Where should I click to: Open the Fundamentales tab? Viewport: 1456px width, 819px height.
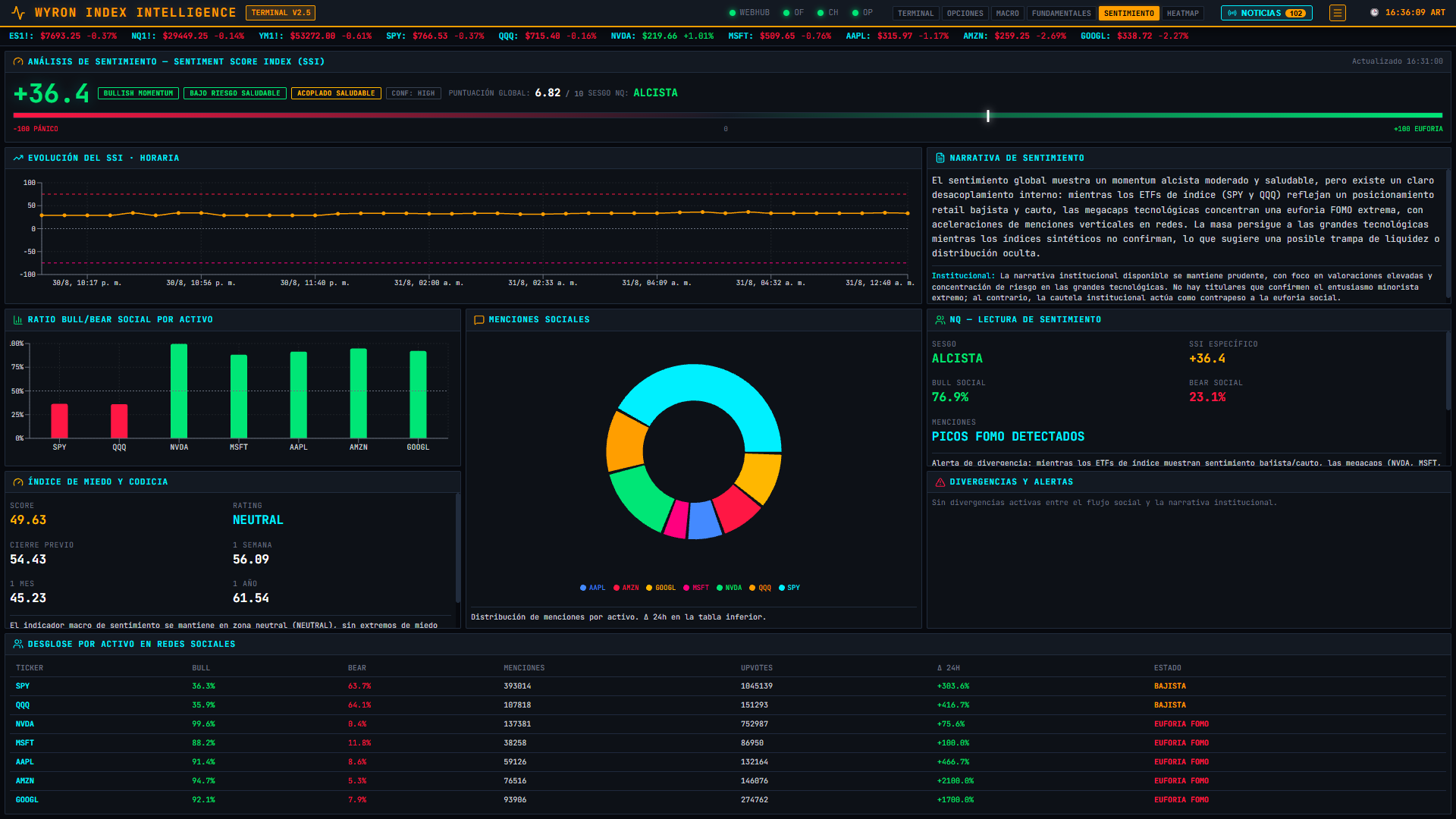[x=1061, y=14]
